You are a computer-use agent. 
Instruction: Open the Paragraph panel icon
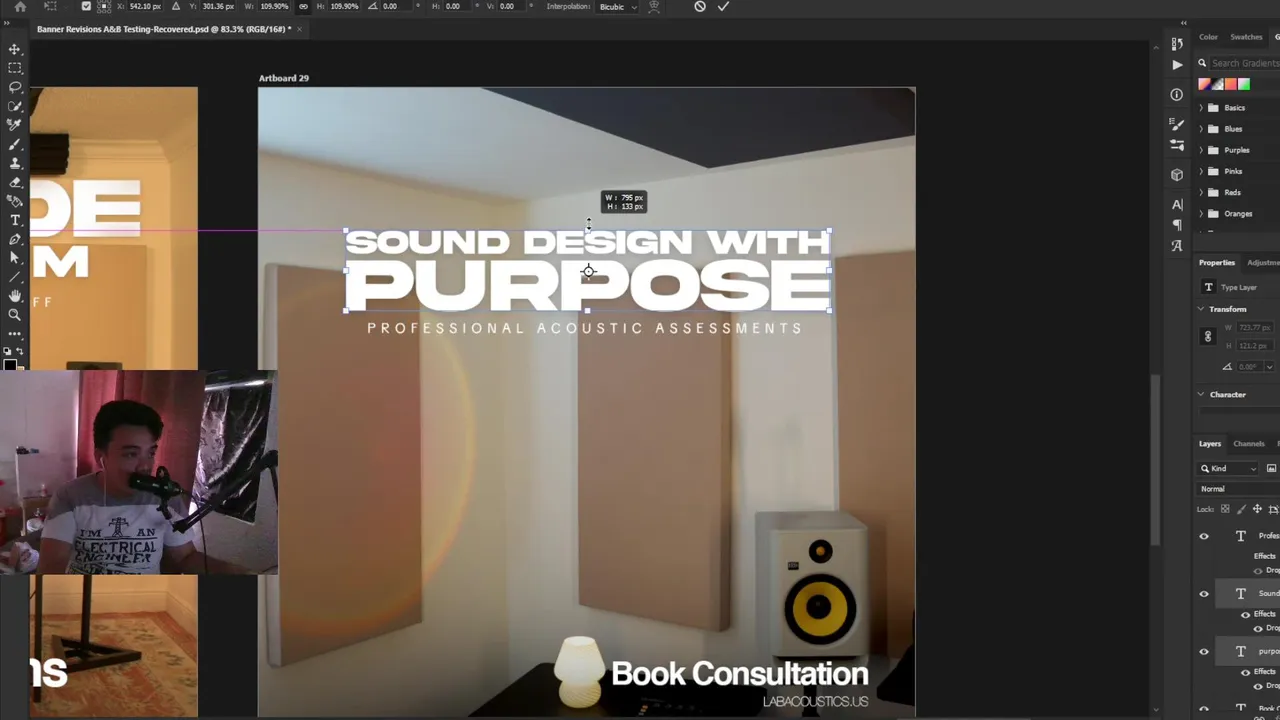click(1177, 224)
